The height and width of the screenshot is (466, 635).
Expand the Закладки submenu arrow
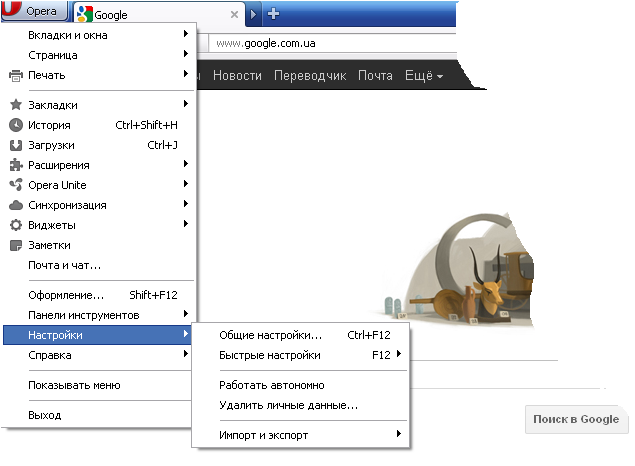click(185, 104)
